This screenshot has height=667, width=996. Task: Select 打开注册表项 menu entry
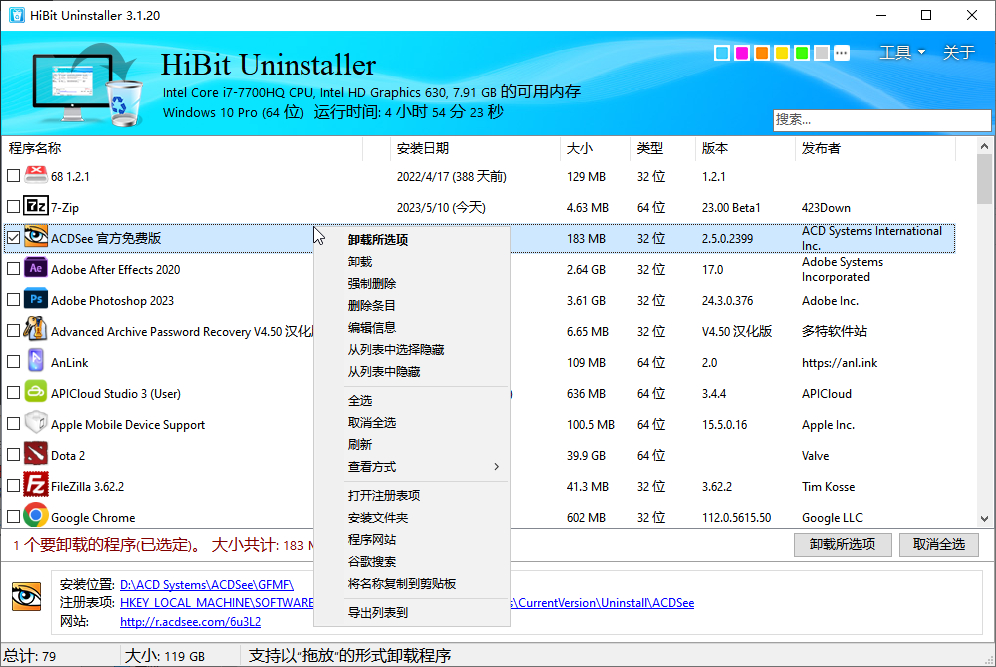tap(412, 495)
